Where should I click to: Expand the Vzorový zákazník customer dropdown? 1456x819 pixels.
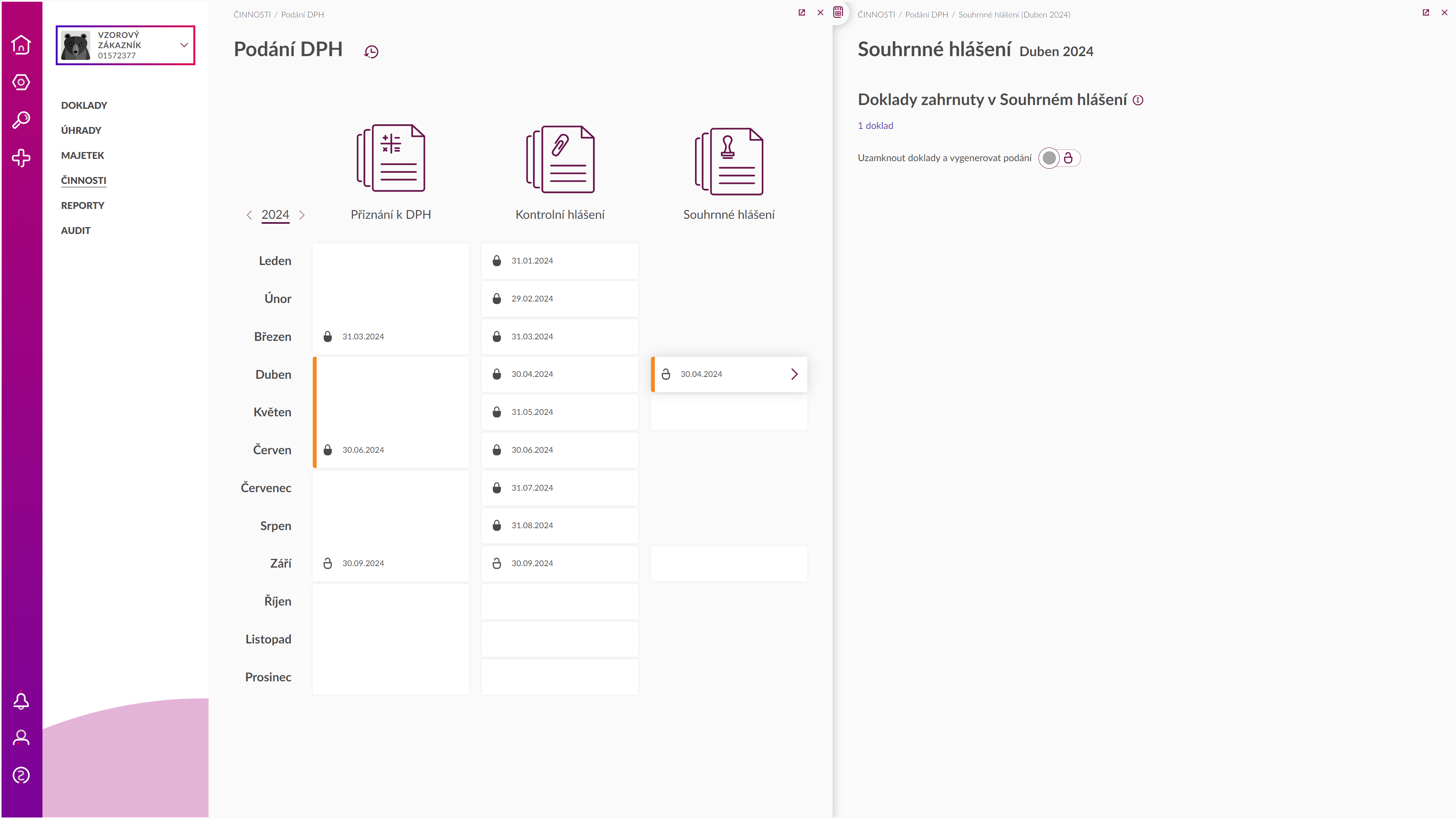click(x=184, y=45)
